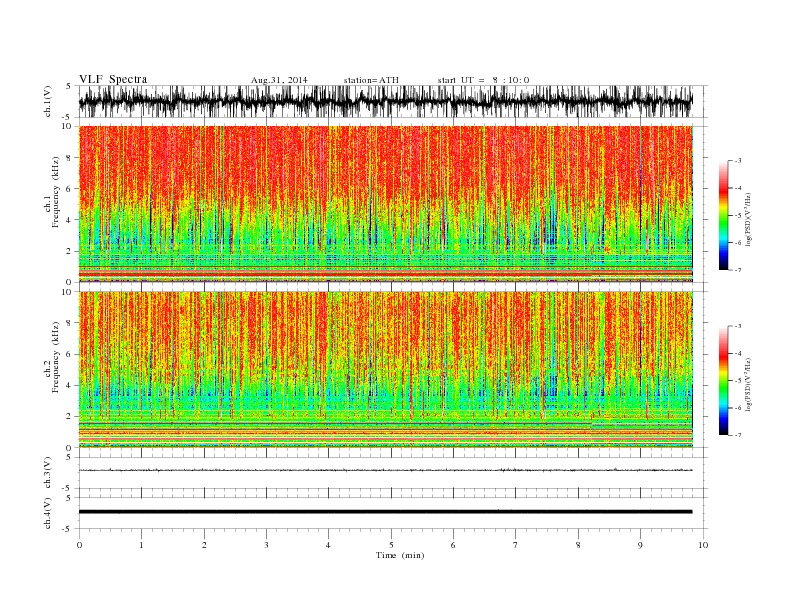Click time axis tick label "5"
The height and width of the screenshot is (612, 792).
tap(391, 545)
